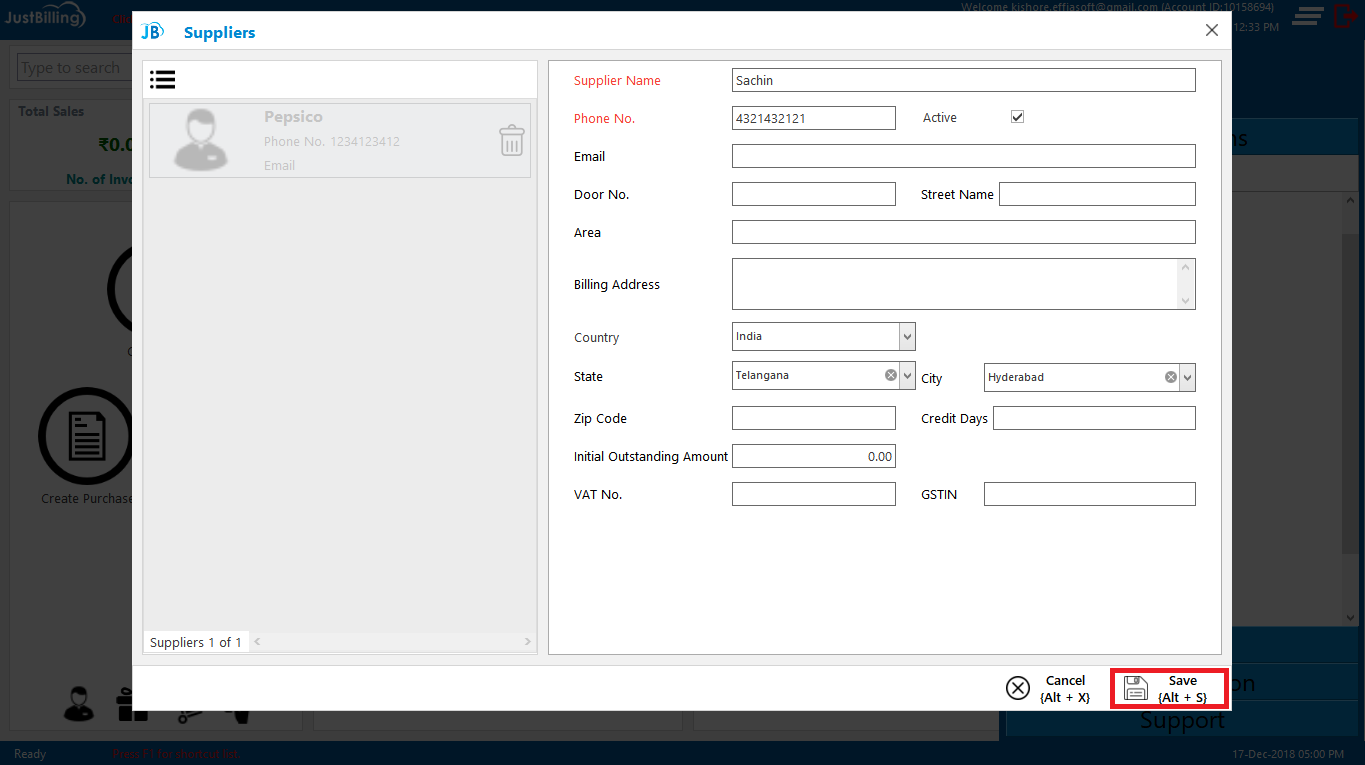1365x765 pixels.
Task: Click the JustBilling logo in main window
Action: (x=44, y=17)
